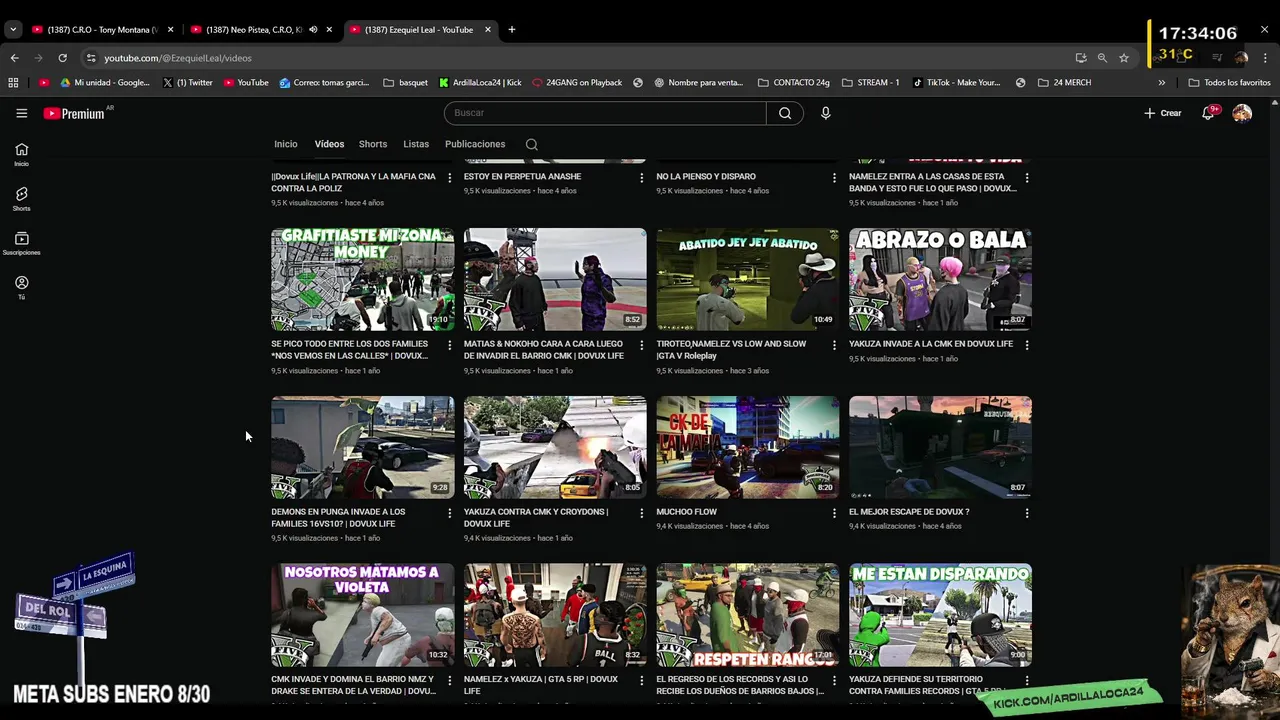Click the Buscar search field
Viewport: 1280px width, 720px height.
[605, 113]
